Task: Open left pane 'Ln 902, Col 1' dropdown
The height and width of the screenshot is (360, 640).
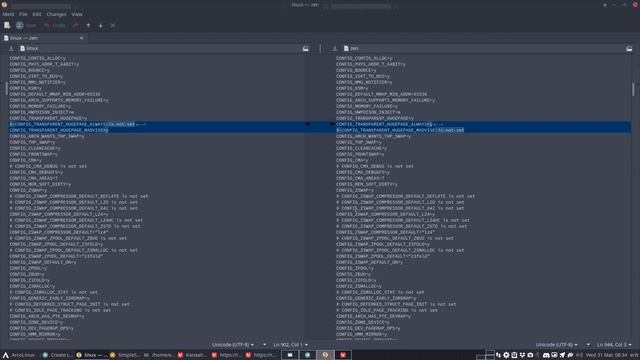Action: point(290,345)
